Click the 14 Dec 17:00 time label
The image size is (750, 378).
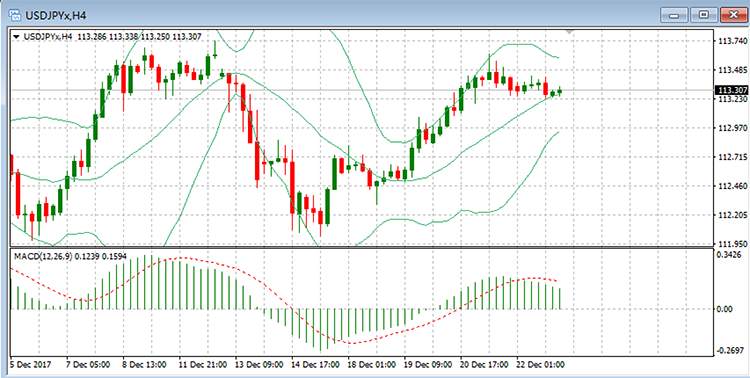(315, 365)
